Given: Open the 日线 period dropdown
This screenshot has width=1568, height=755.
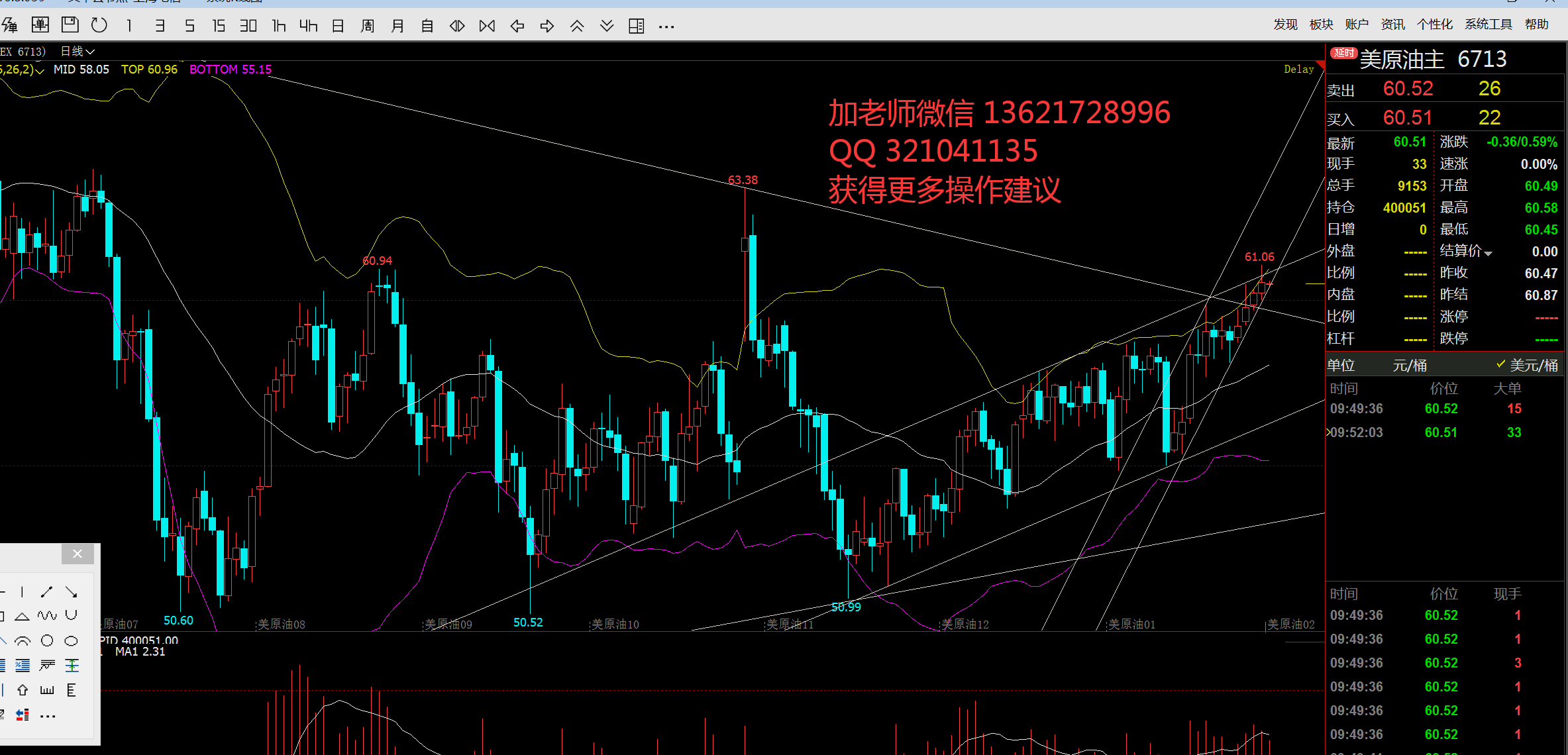Looking at the screenshot, I should pyautogui.click(x=78, y=51).
